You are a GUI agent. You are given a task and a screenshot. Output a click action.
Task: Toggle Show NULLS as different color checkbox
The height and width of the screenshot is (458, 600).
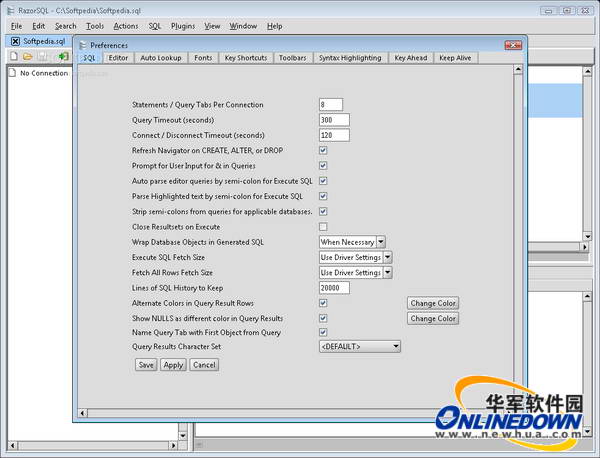pos(323,318)
